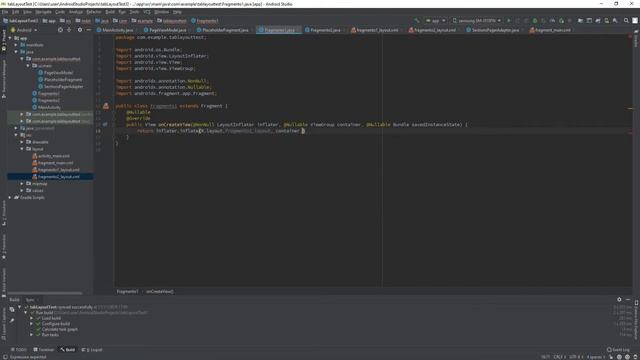Expand the manifests folder node

pos(16,45)
